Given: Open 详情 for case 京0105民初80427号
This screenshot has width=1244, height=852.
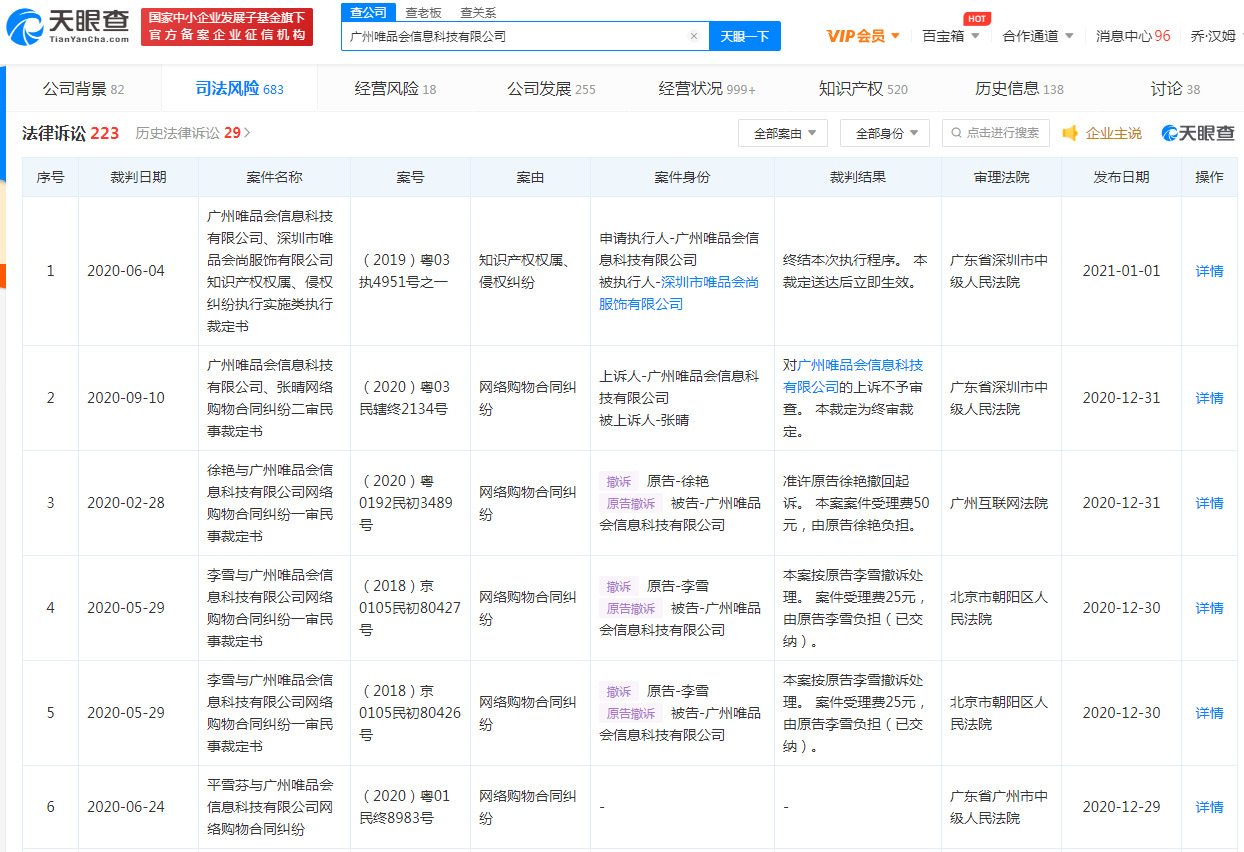Looking at the screenshot, I should tap(1209, 608).
